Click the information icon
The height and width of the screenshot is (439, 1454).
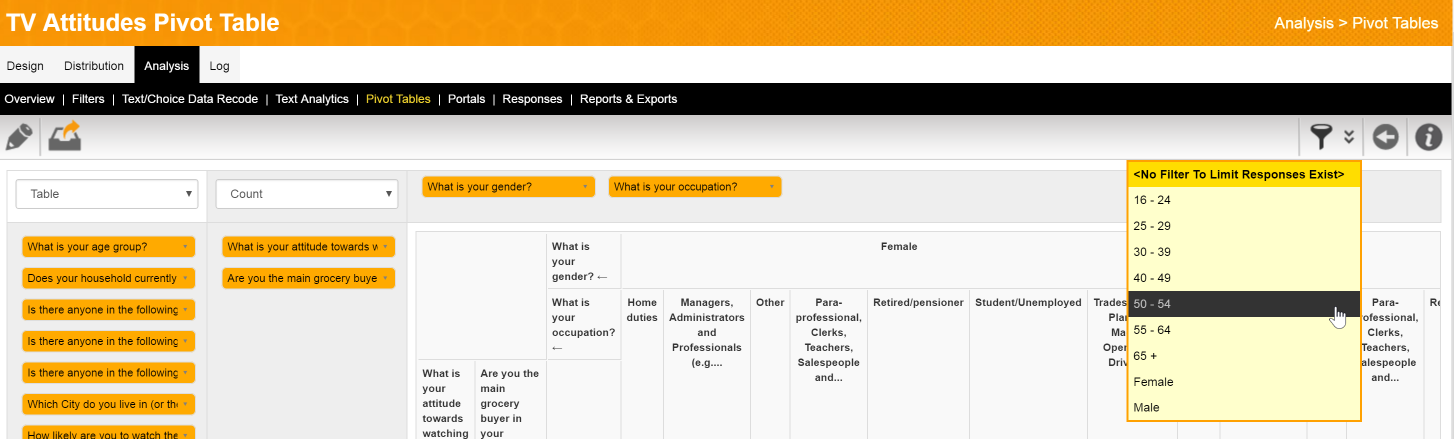click(x=1429, y=136)
